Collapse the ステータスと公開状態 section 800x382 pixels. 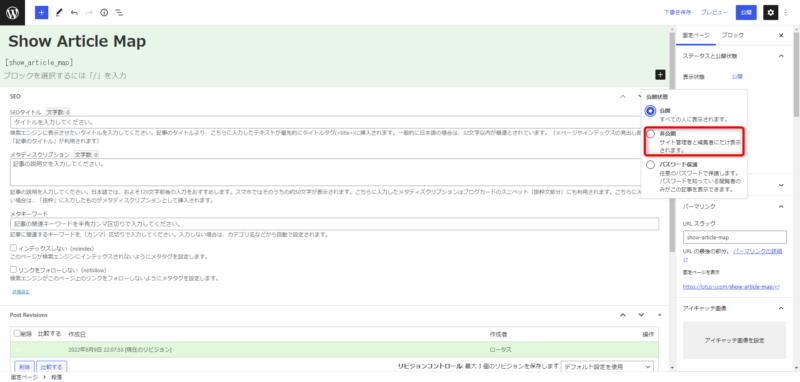781,56
